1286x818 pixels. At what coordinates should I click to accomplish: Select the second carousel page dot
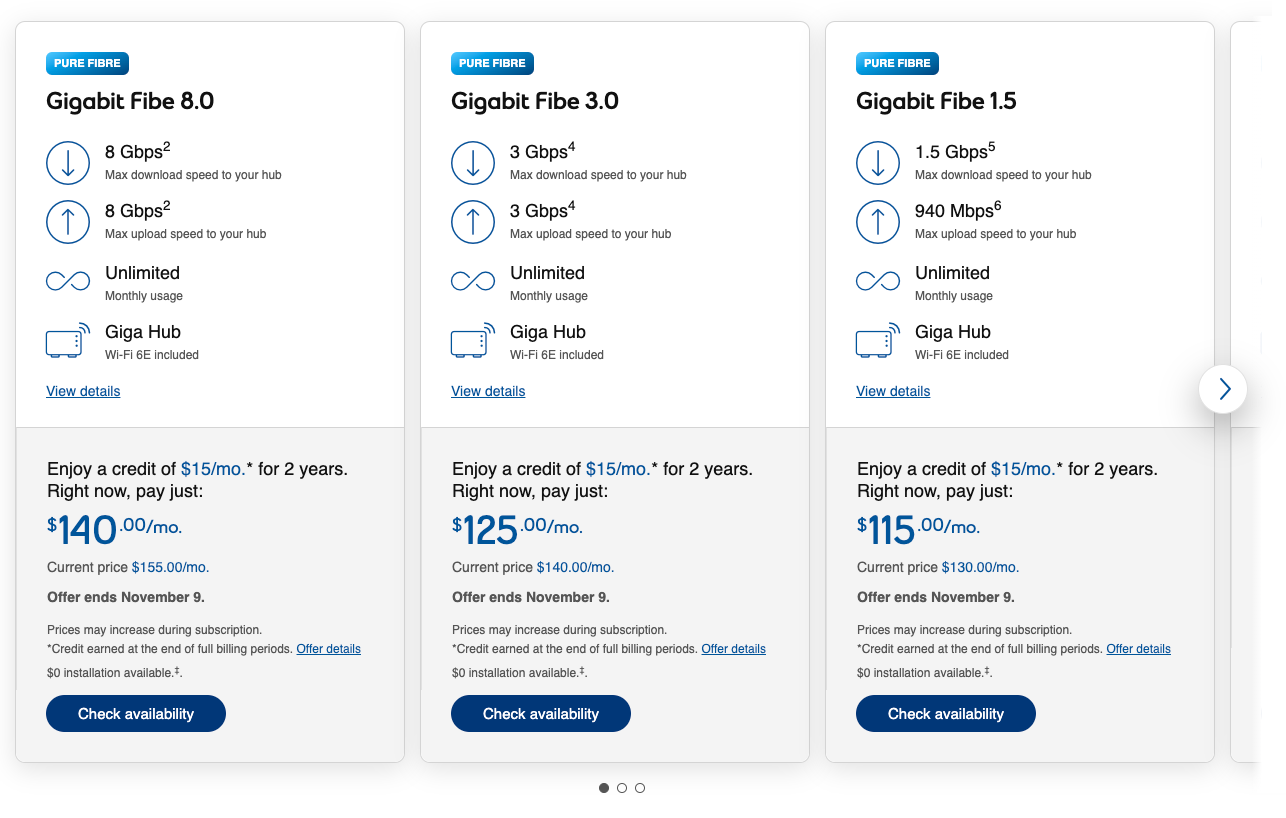pos(622,788)
